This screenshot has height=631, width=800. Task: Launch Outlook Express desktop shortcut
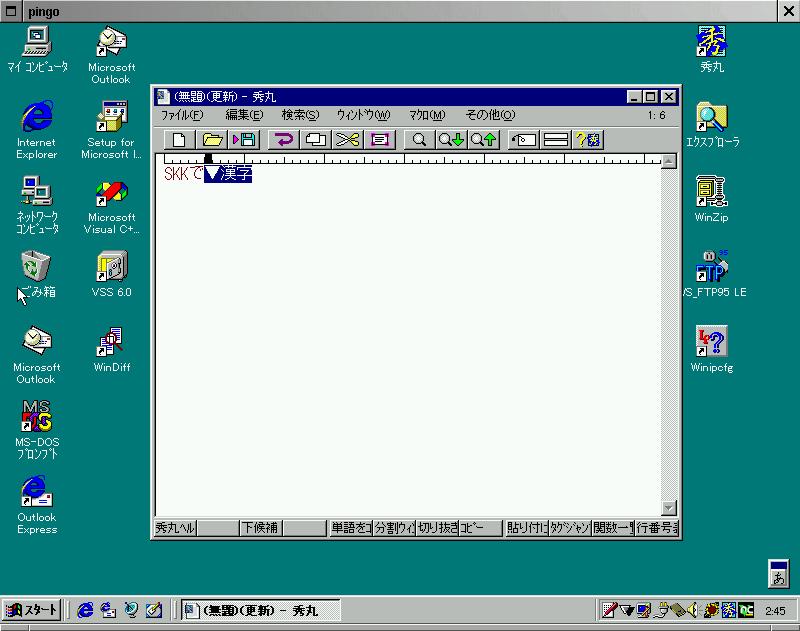[37, 504]
